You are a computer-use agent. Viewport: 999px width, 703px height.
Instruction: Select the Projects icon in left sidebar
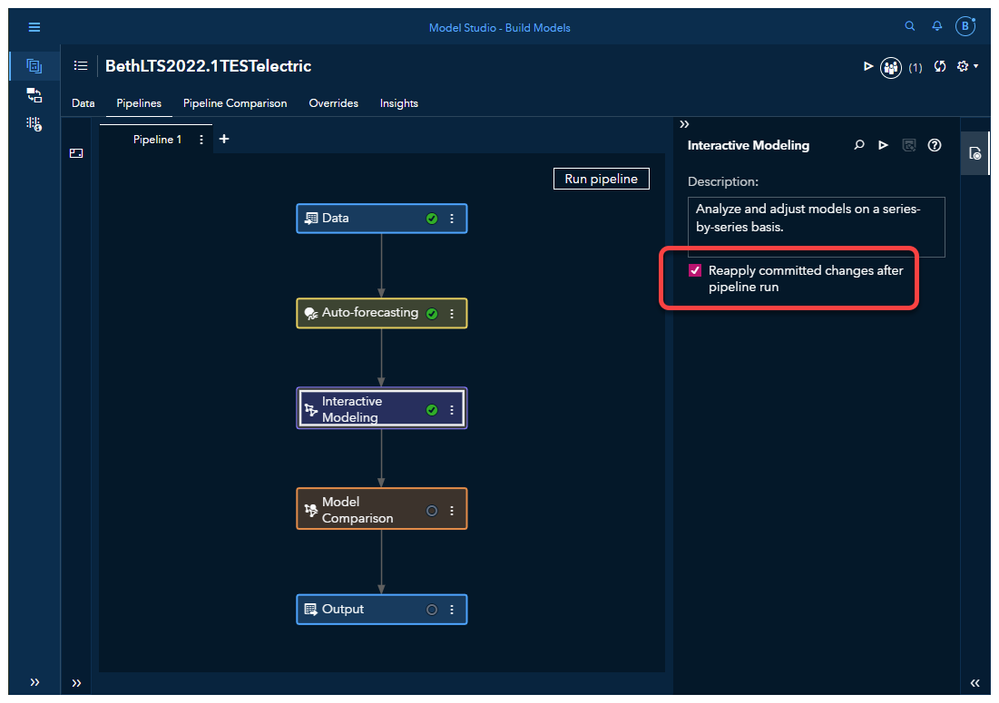click(x=34, y=66)
